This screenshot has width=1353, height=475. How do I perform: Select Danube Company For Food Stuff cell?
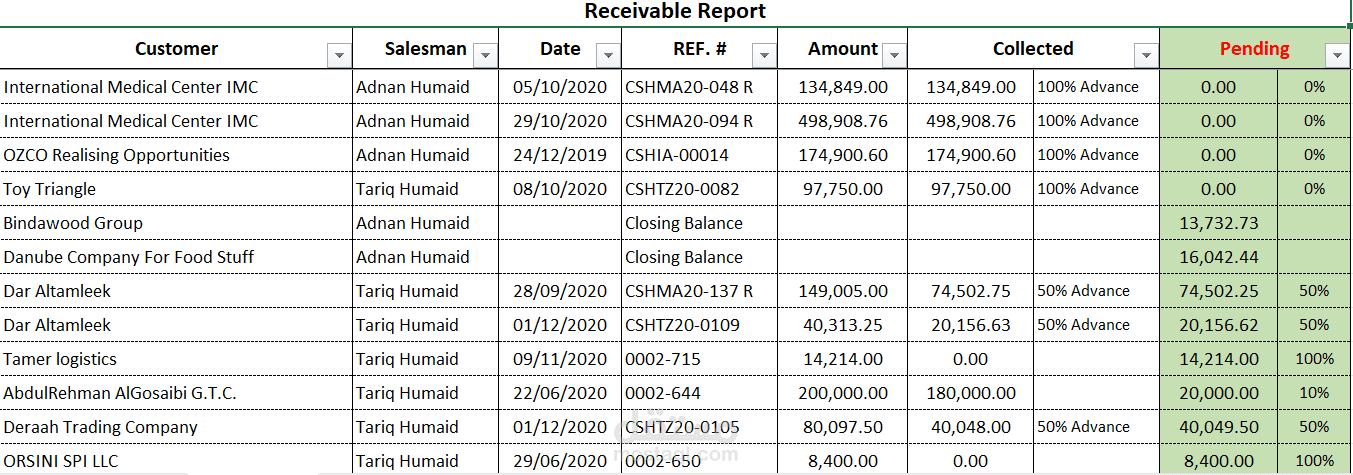(x=129, y=257)
